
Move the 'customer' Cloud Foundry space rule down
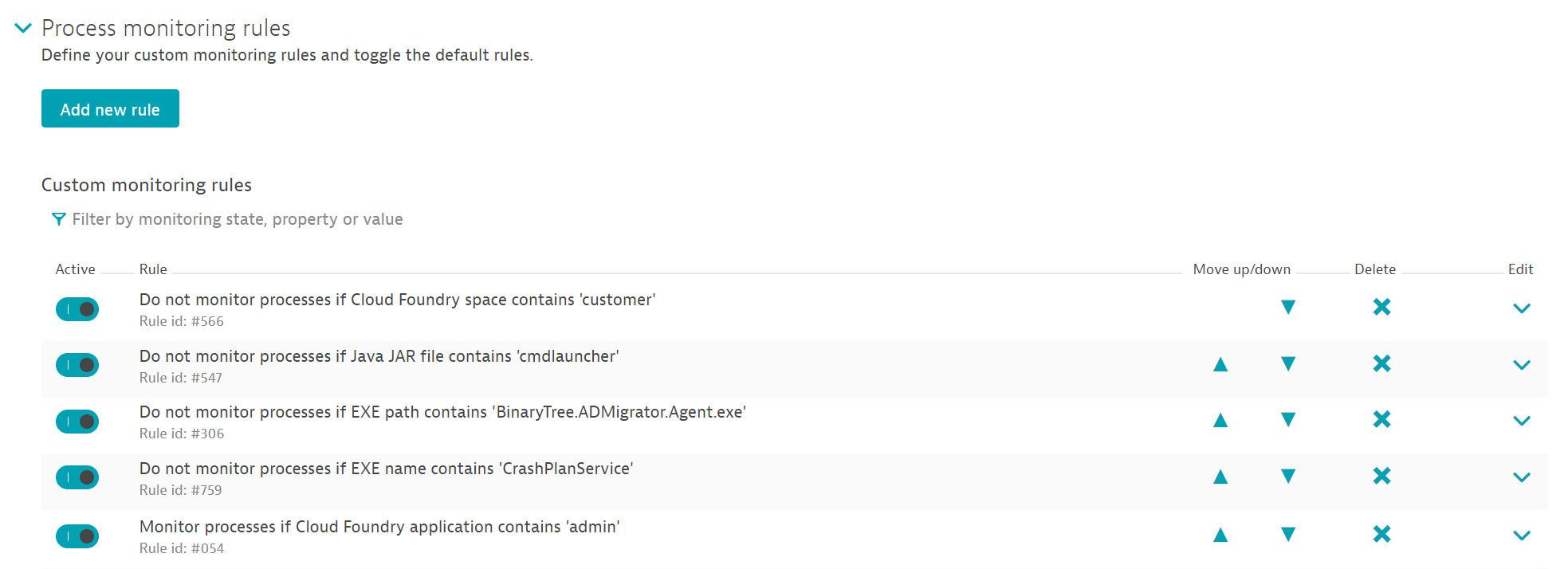click(1287, 308)
